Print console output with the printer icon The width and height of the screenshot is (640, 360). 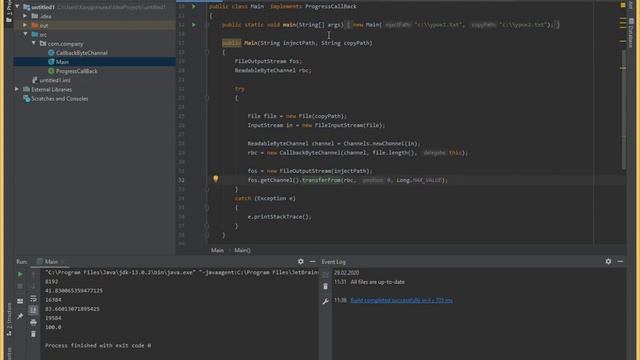coord(33,322)
